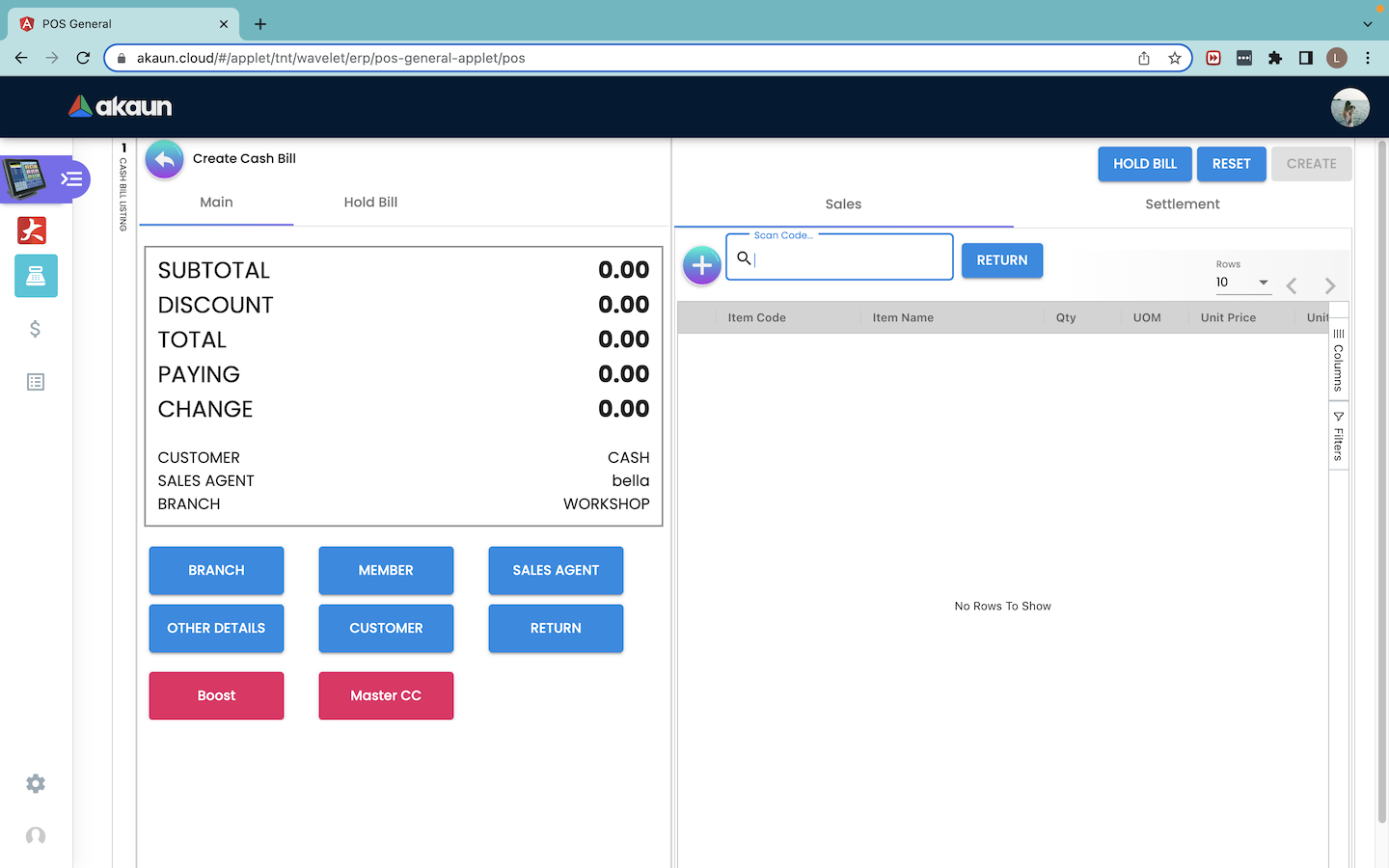Open the red PDF-style sidebar icon
This screenshot has width=1389, height=868.
(32, 231)
